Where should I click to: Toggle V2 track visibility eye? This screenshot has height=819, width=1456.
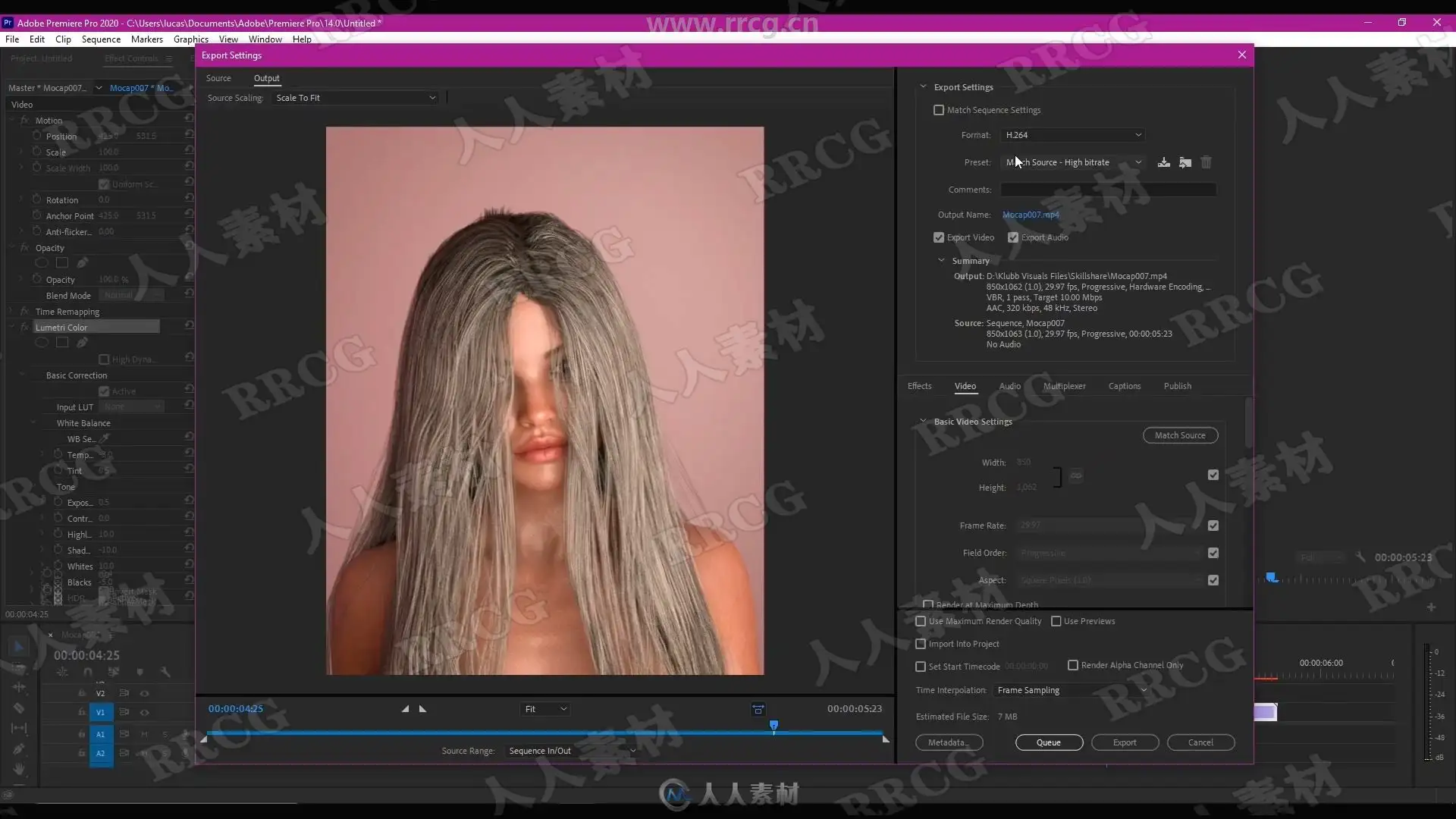pyautogui.click(x=144, y=693)
